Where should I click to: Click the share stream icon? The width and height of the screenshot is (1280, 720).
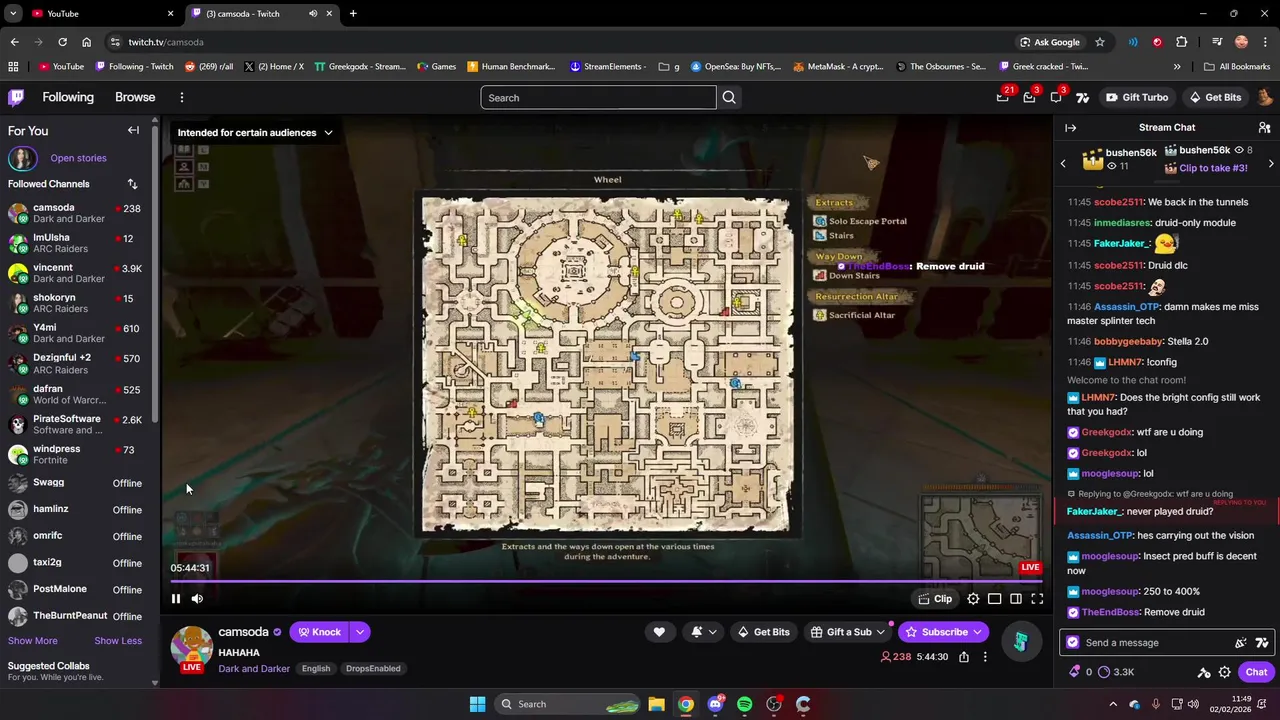tap(963, 657)
